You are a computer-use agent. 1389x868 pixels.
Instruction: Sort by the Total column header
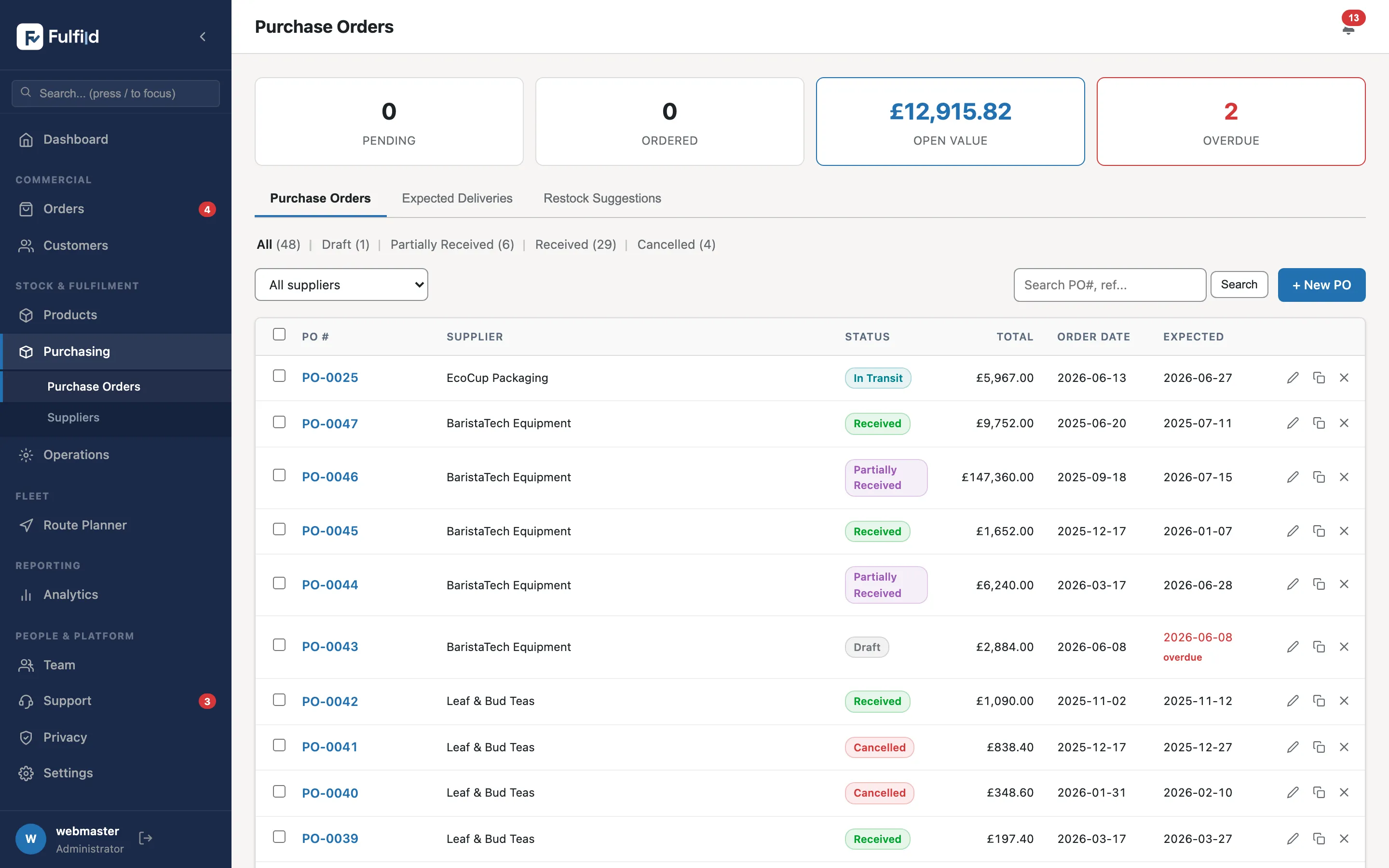[1015, 337]
